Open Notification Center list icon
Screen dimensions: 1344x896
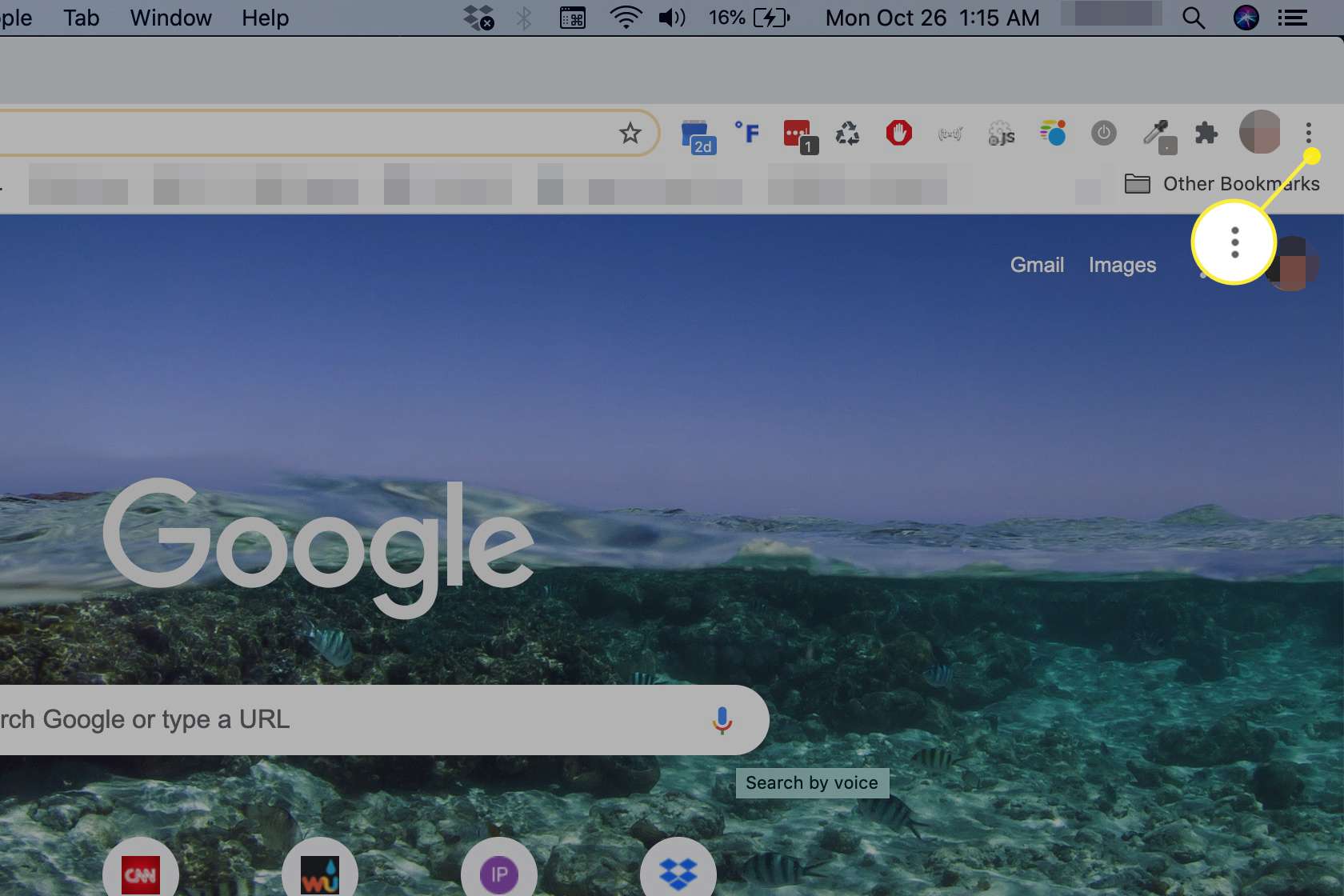[1293, 18]
